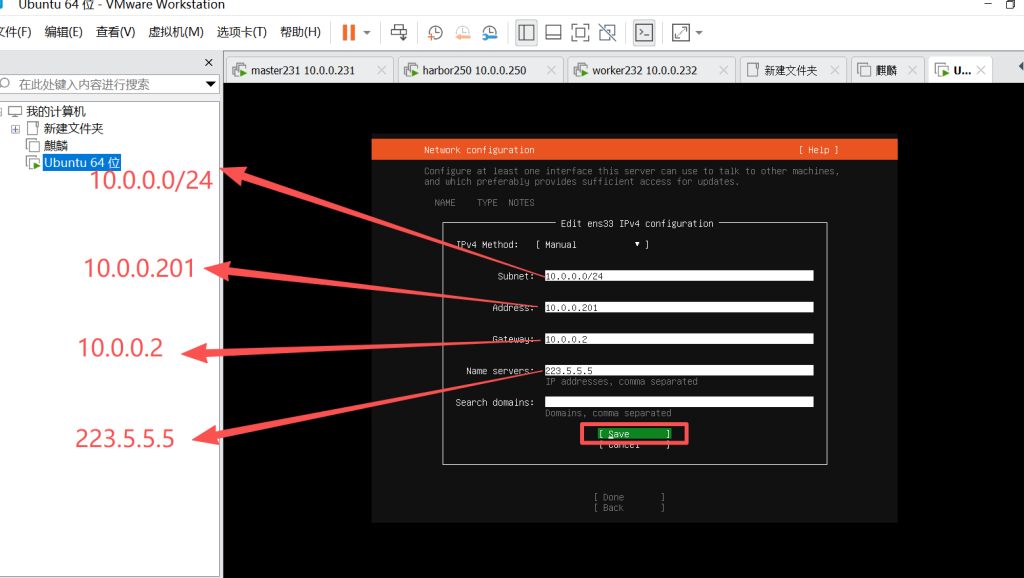Open the power options dropdown arrow

pyautogui.click(x=367, y=32)
